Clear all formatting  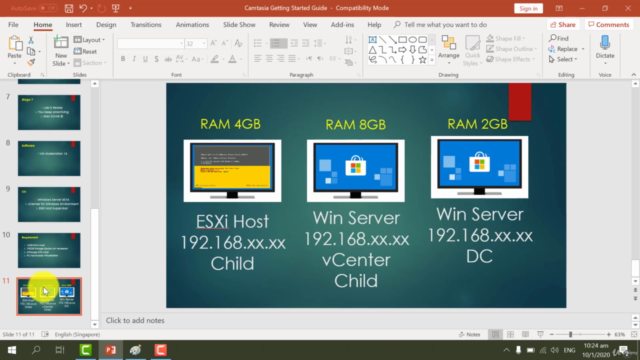point(239,43)
